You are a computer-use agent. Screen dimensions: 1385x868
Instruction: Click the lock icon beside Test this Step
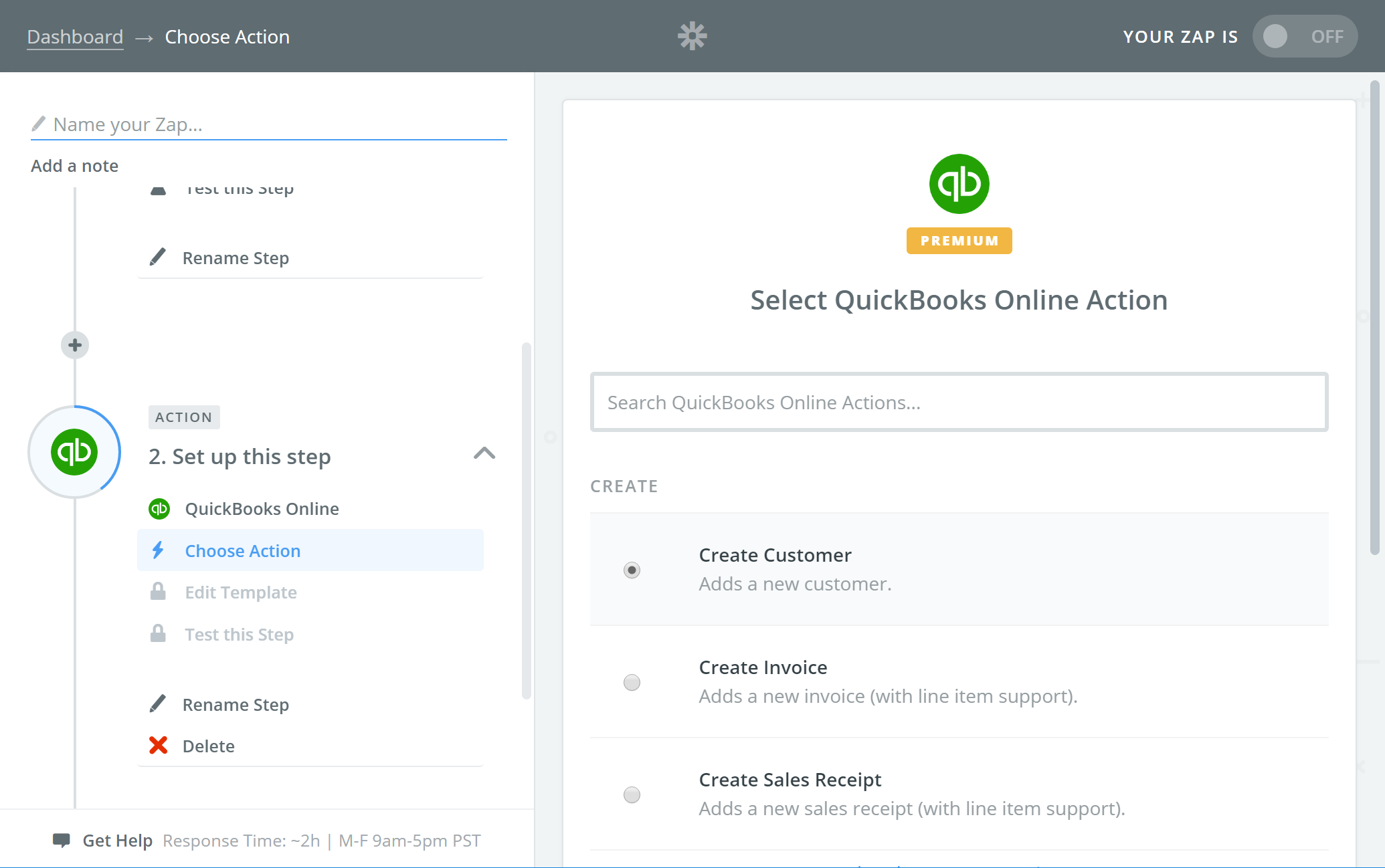click(158, 633)
